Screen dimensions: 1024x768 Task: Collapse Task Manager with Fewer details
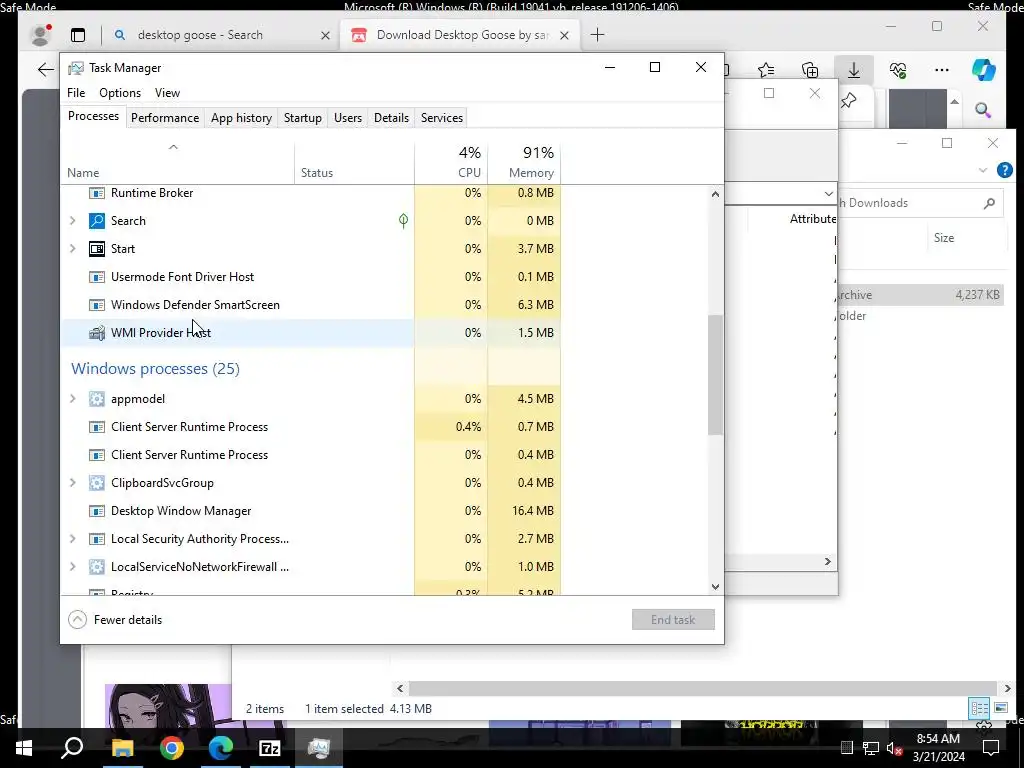[x=116, y=620]
